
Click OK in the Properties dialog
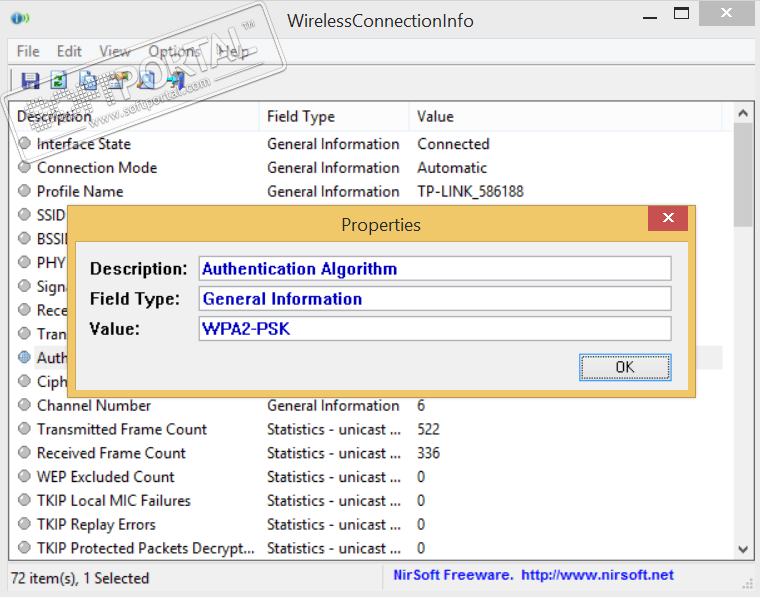(x=625, y=367)
